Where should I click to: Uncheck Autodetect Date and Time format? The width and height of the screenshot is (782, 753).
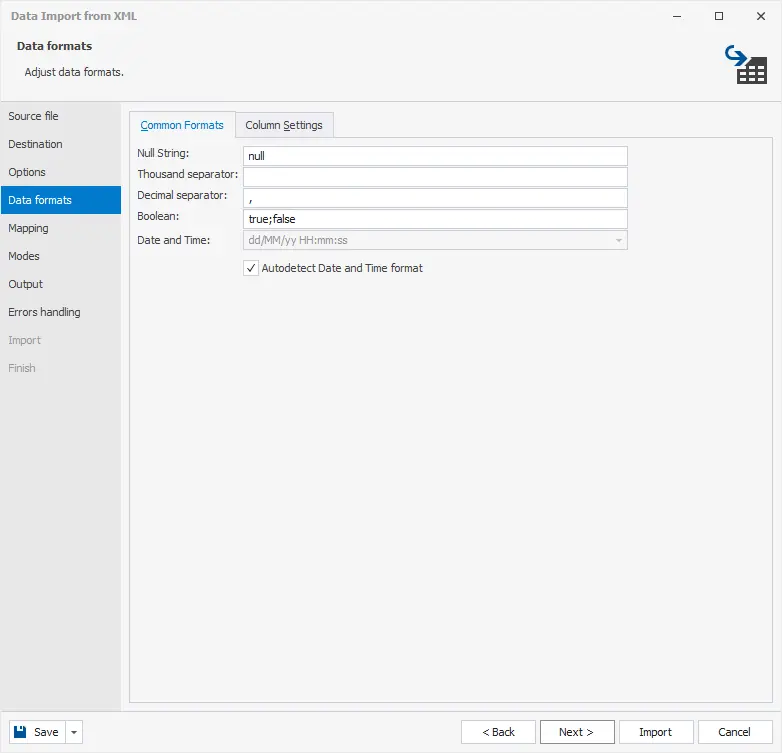point(251,268)
